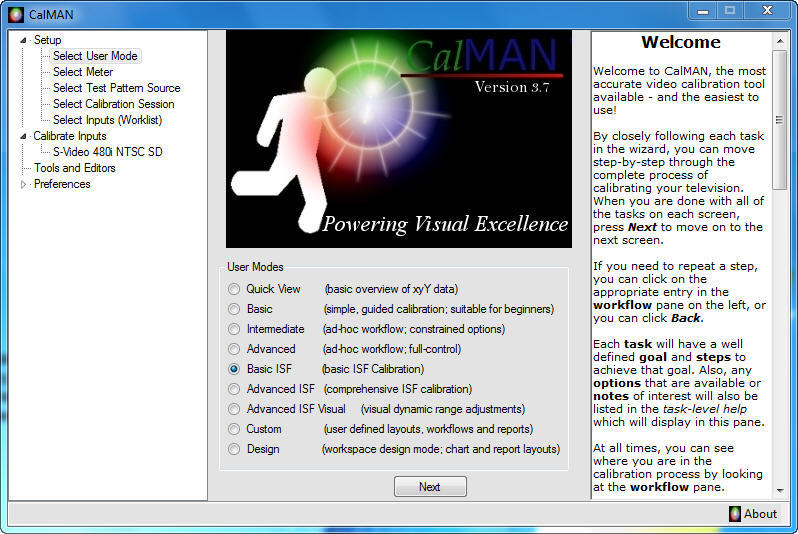
Task: Open Select Test Pattern Source step
Action: pyautogui.click(x=117, y=88)
